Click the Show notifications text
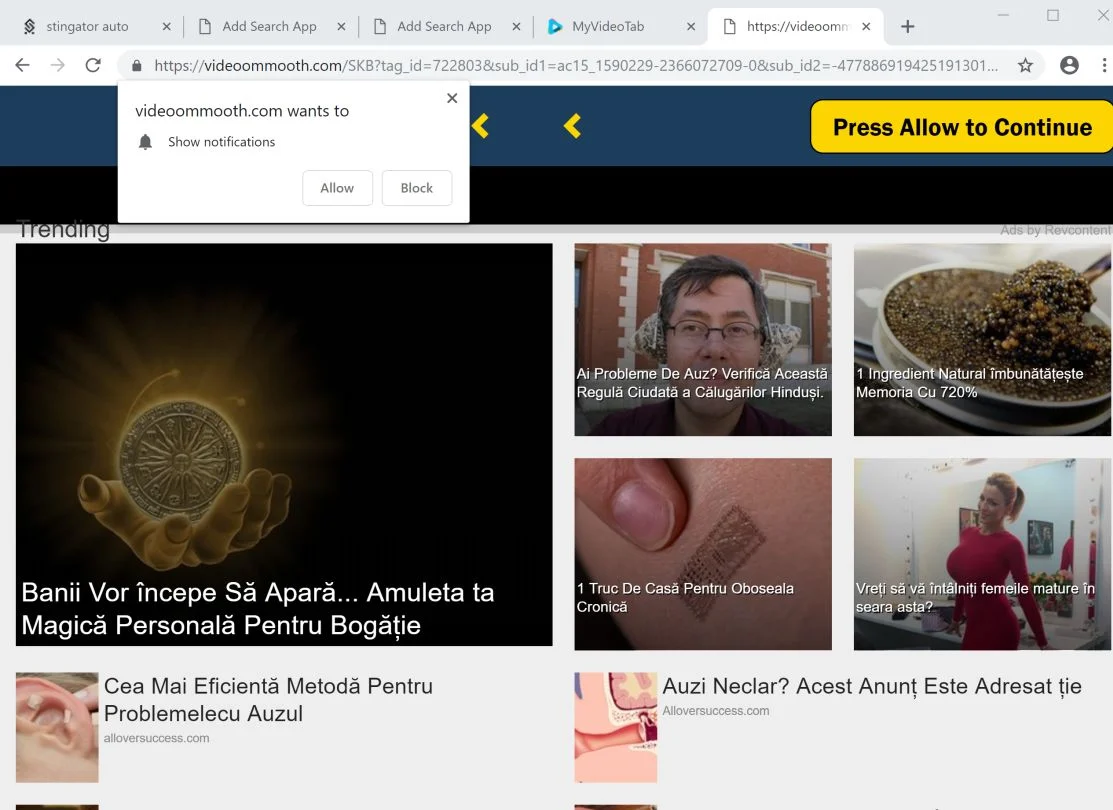This screenshot has width=1113, height=810. coord(221,142)
